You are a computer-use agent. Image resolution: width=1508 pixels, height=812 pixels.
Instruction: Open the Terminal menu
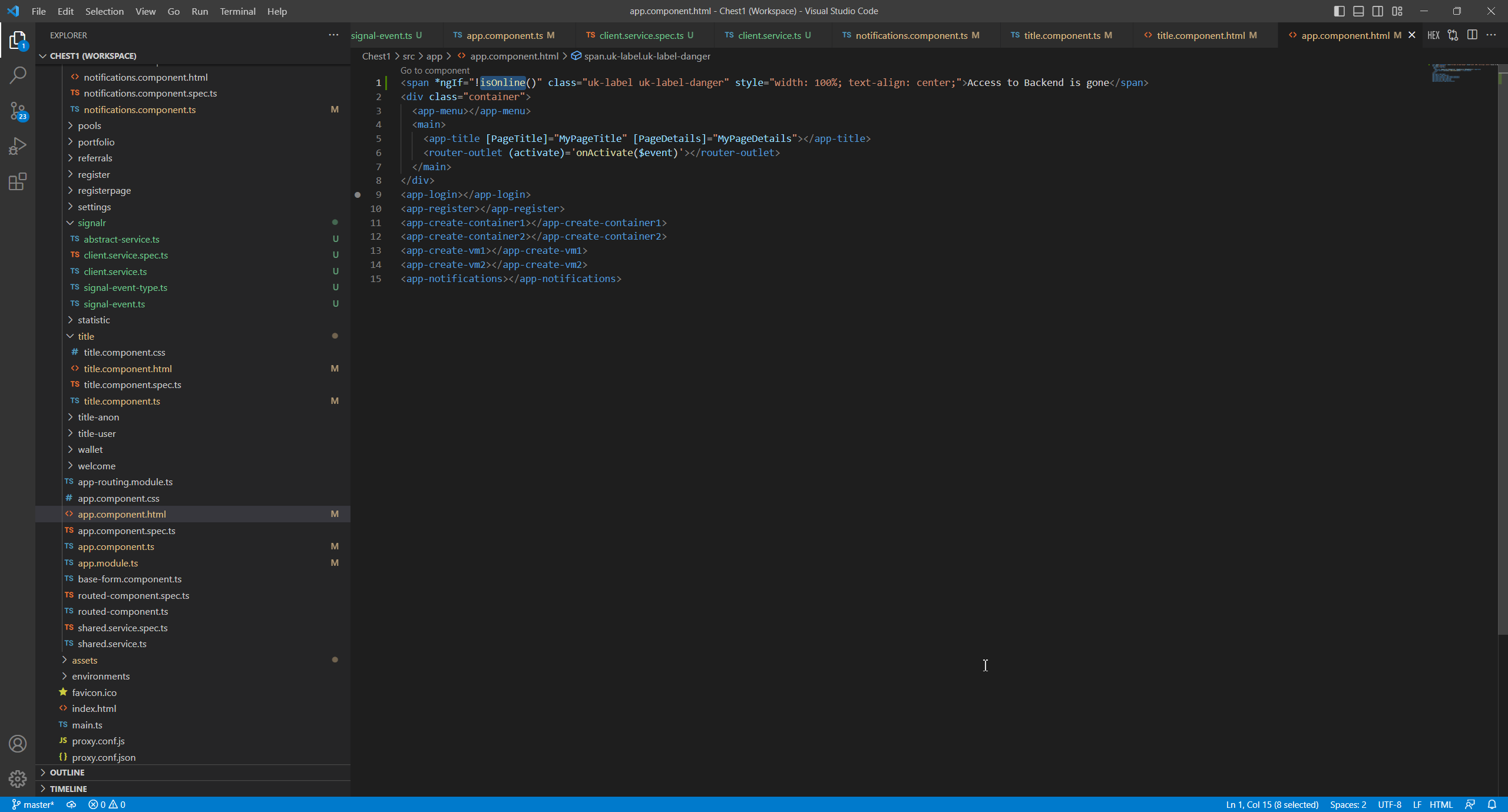(237, 11)
